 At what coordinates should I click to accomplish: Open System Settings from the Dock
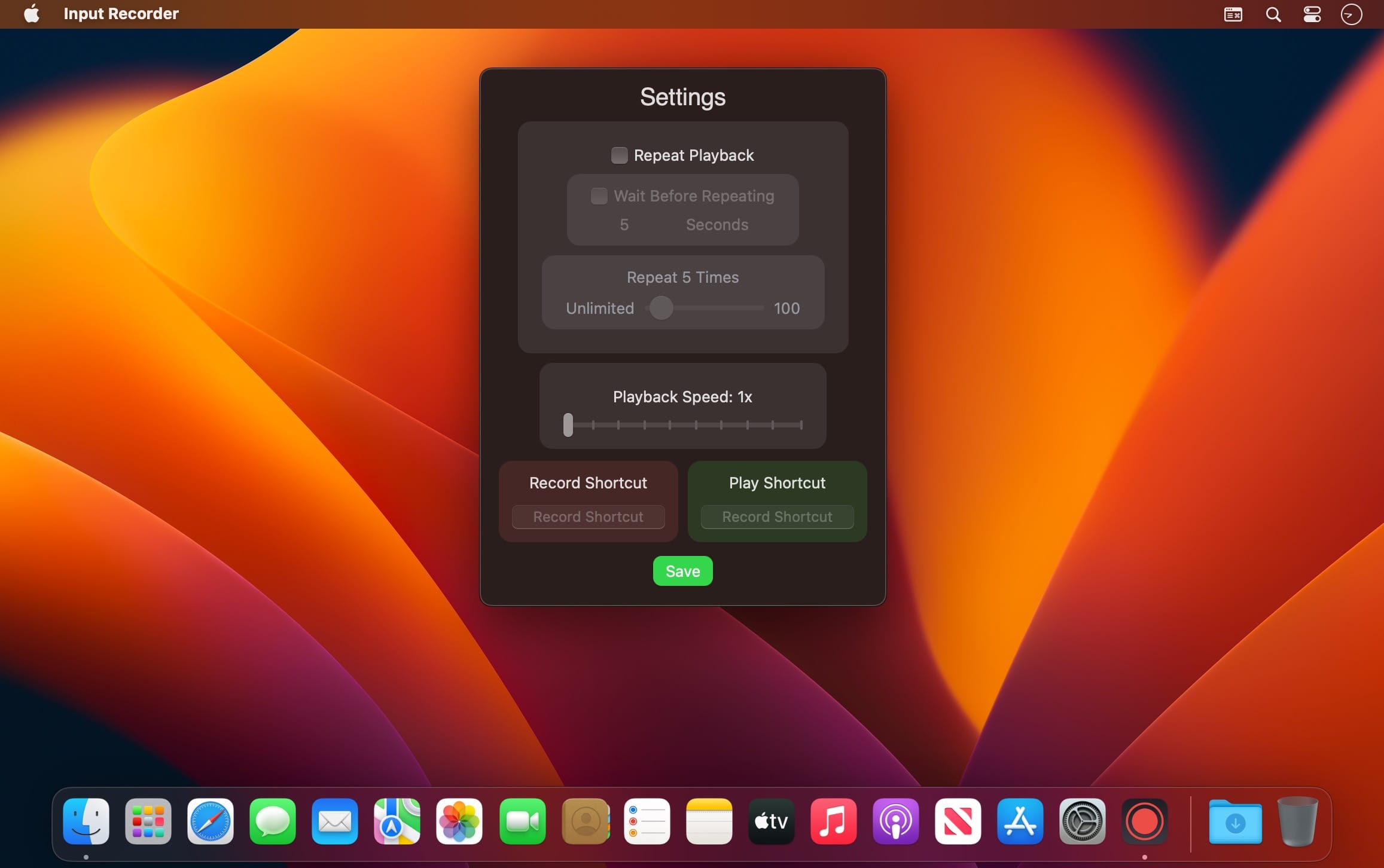(1083, 821)
